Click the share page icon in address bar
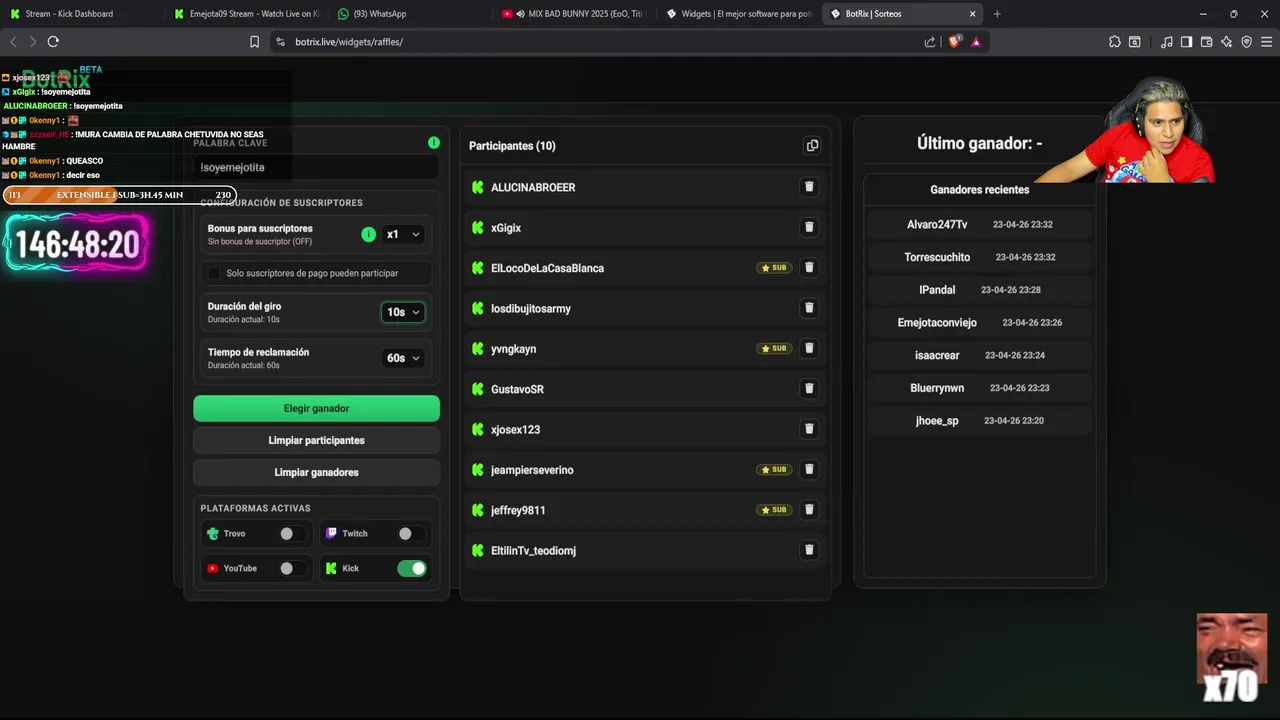Image resolution: width=1280 pixels, height=720 pixels. 930,42
